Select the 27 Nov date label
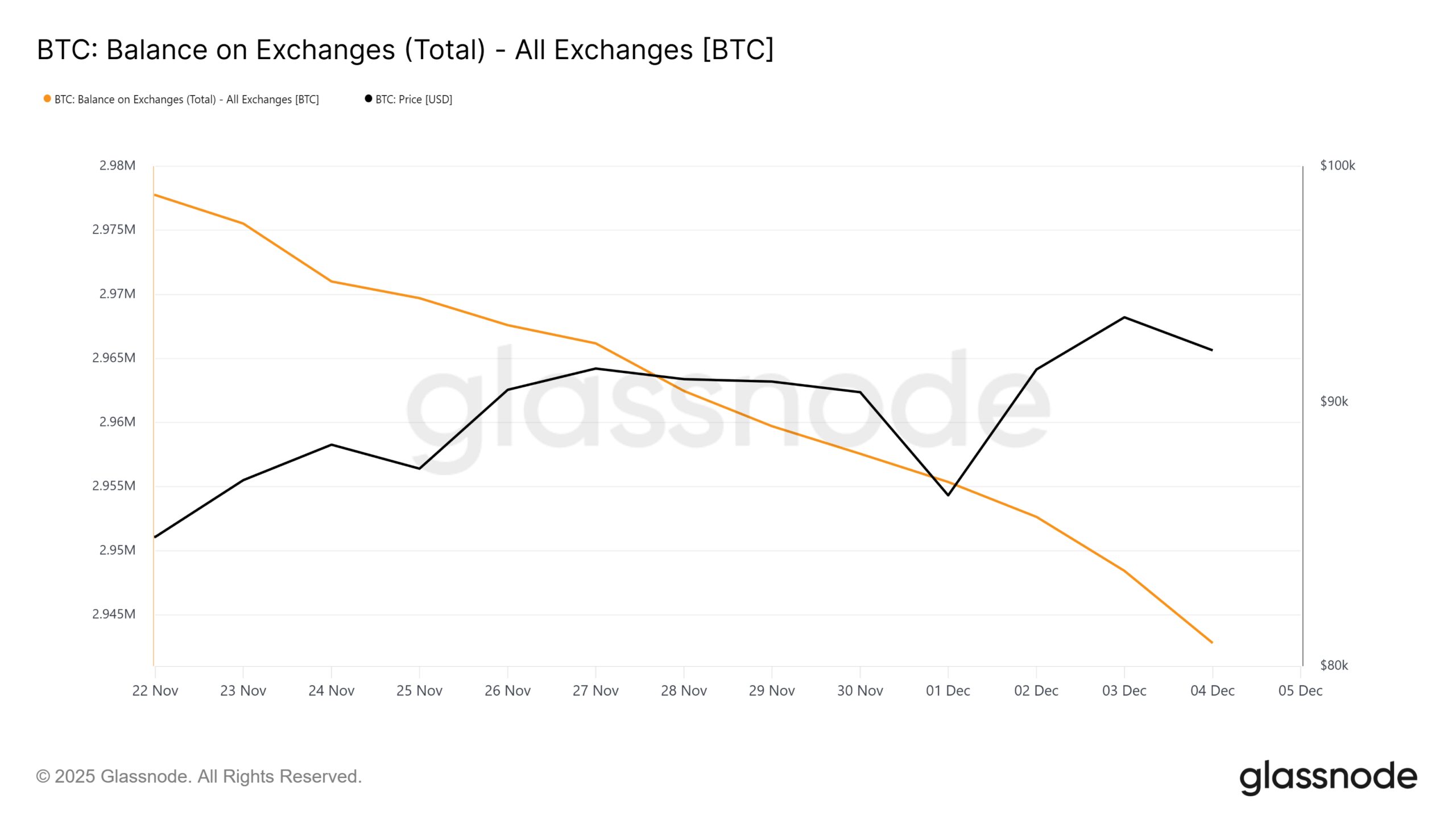 (595, 690)
